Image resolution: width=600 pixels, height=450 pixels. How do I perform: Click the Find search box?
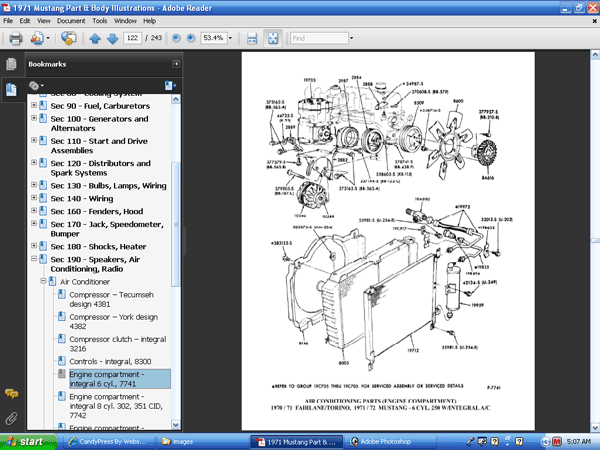point(319,38)
